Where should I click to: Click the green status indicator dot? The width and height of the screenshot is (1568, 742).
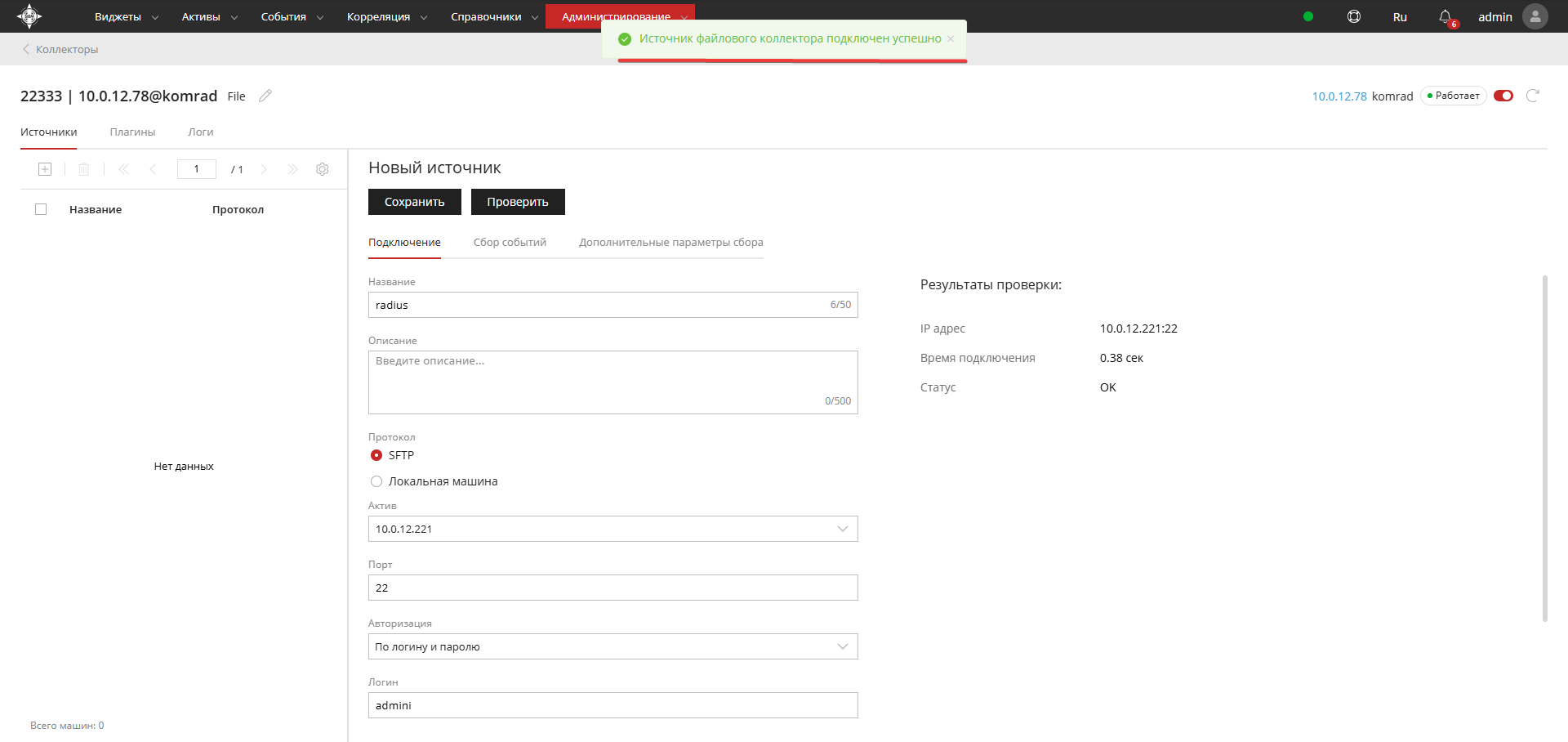point(1308,16)
